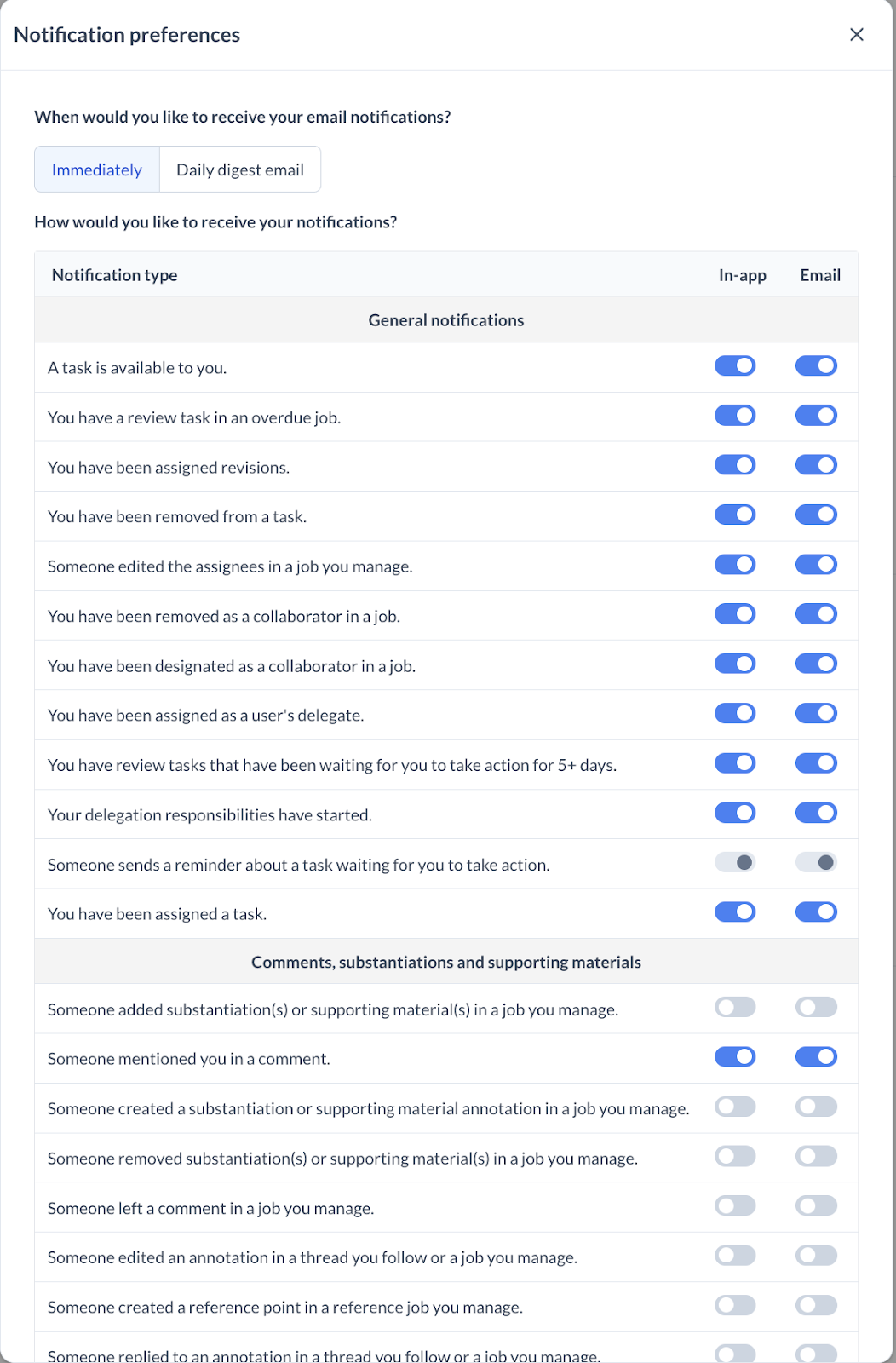Enable in-app for created substantiation annotation
896x1363 pixels.
(x=735, y=1107)
